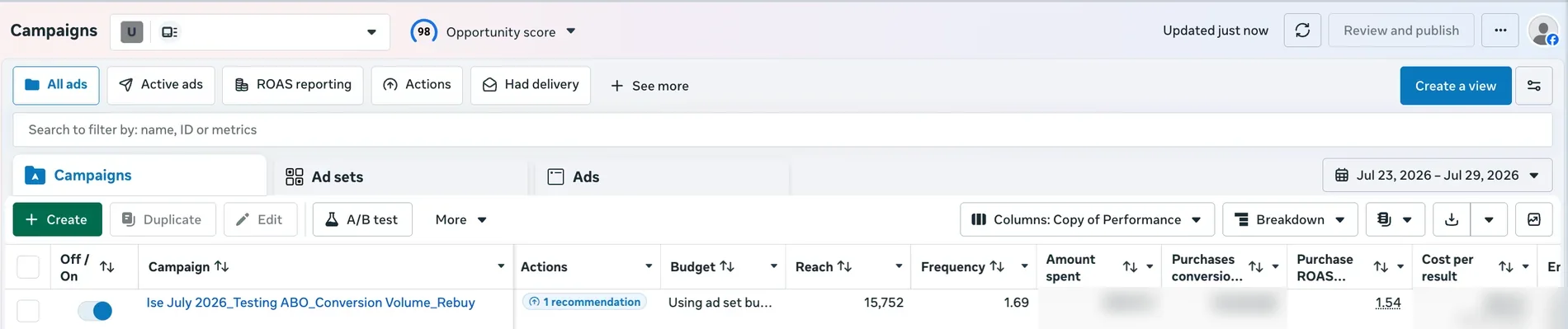Screen dimensions: 1568x329
Task: Expand the Opportunity score dropdown arrow
Action: pos(571,31)
